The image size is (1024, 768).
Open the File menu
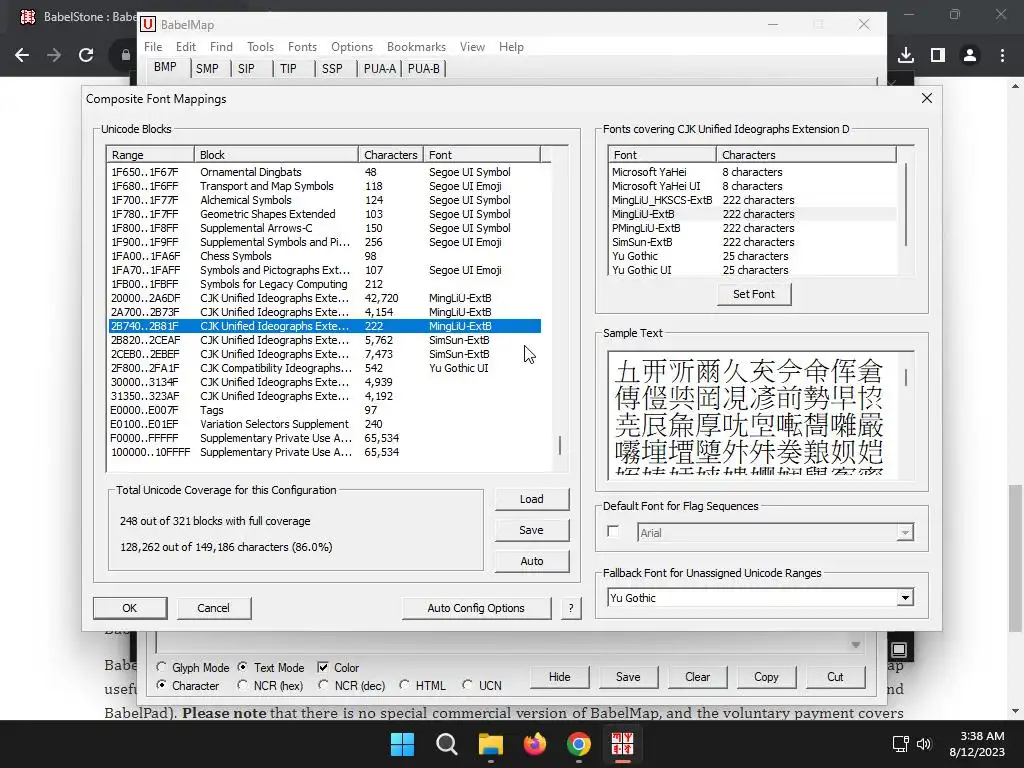click(153, 47)
